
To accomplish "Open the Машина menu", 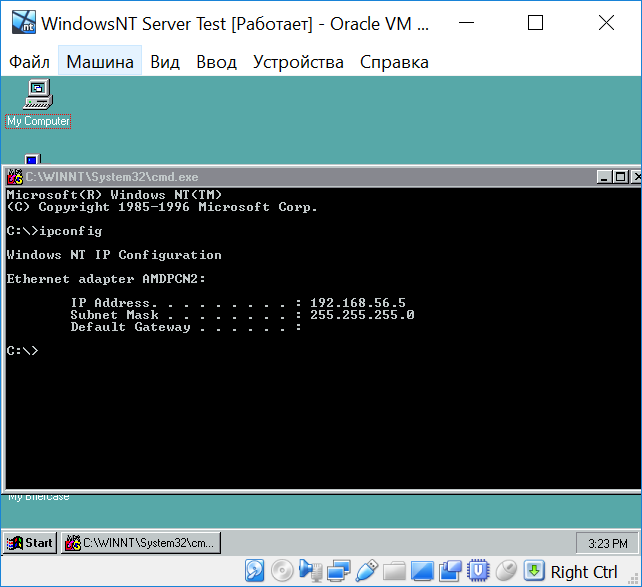I will pyautogui.click(x=100, y=62).
